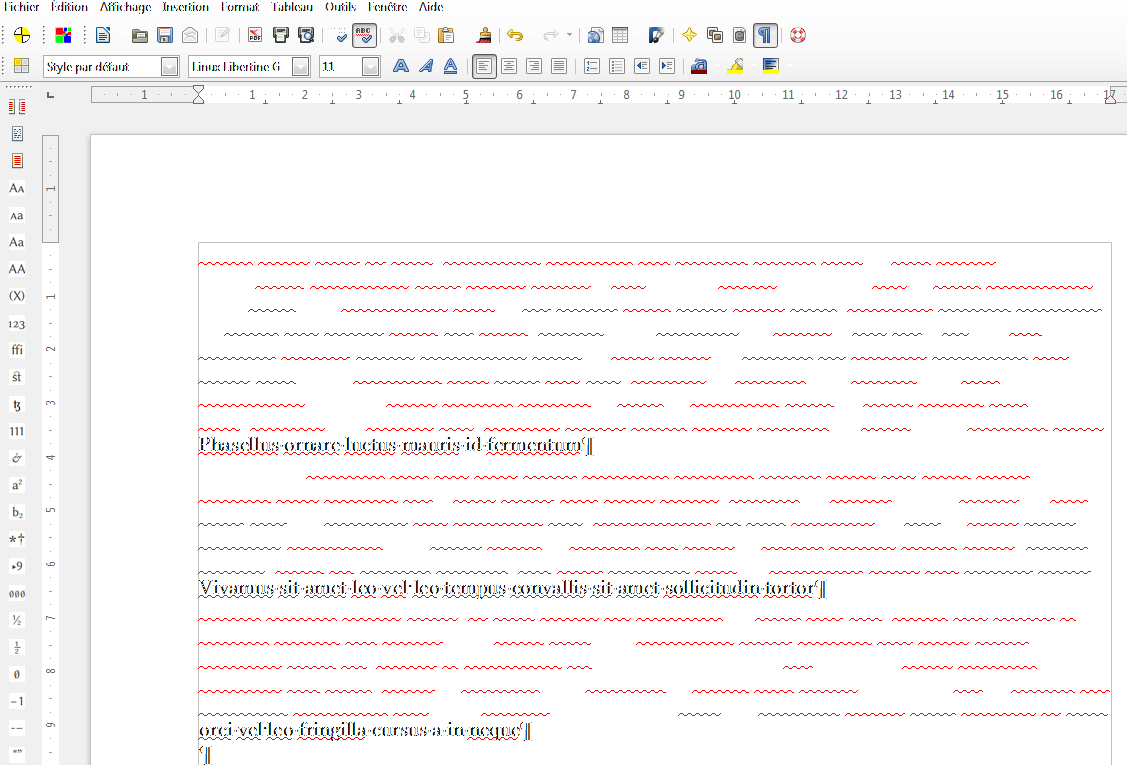Image resolution: width=1127 pixels, height=765 pixels.
Task: Expand the Linux Libertine G font list
Action: coord(300,67)
